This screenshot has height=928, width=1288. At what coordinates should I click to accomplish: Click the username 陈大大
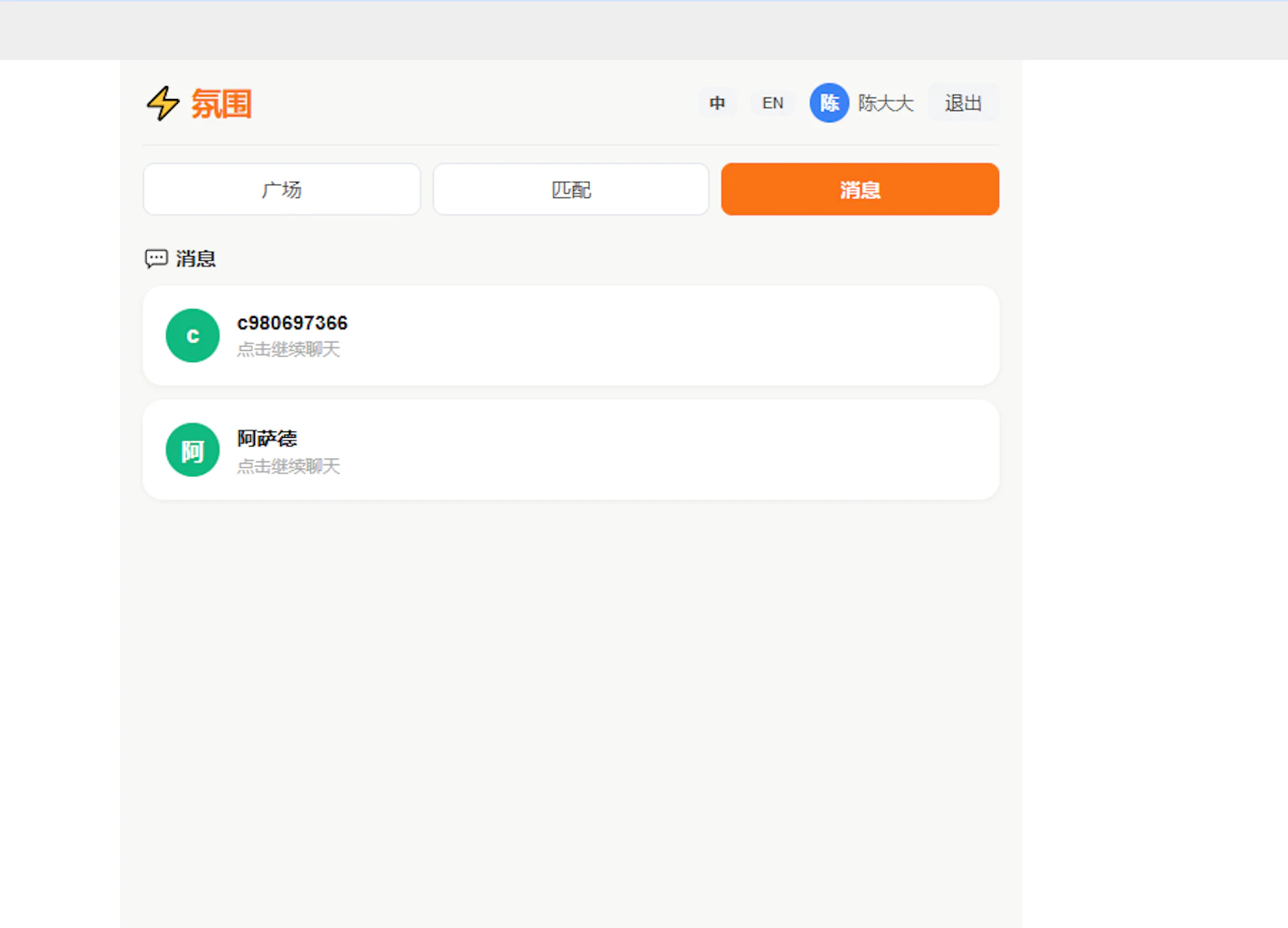[885, 103]
